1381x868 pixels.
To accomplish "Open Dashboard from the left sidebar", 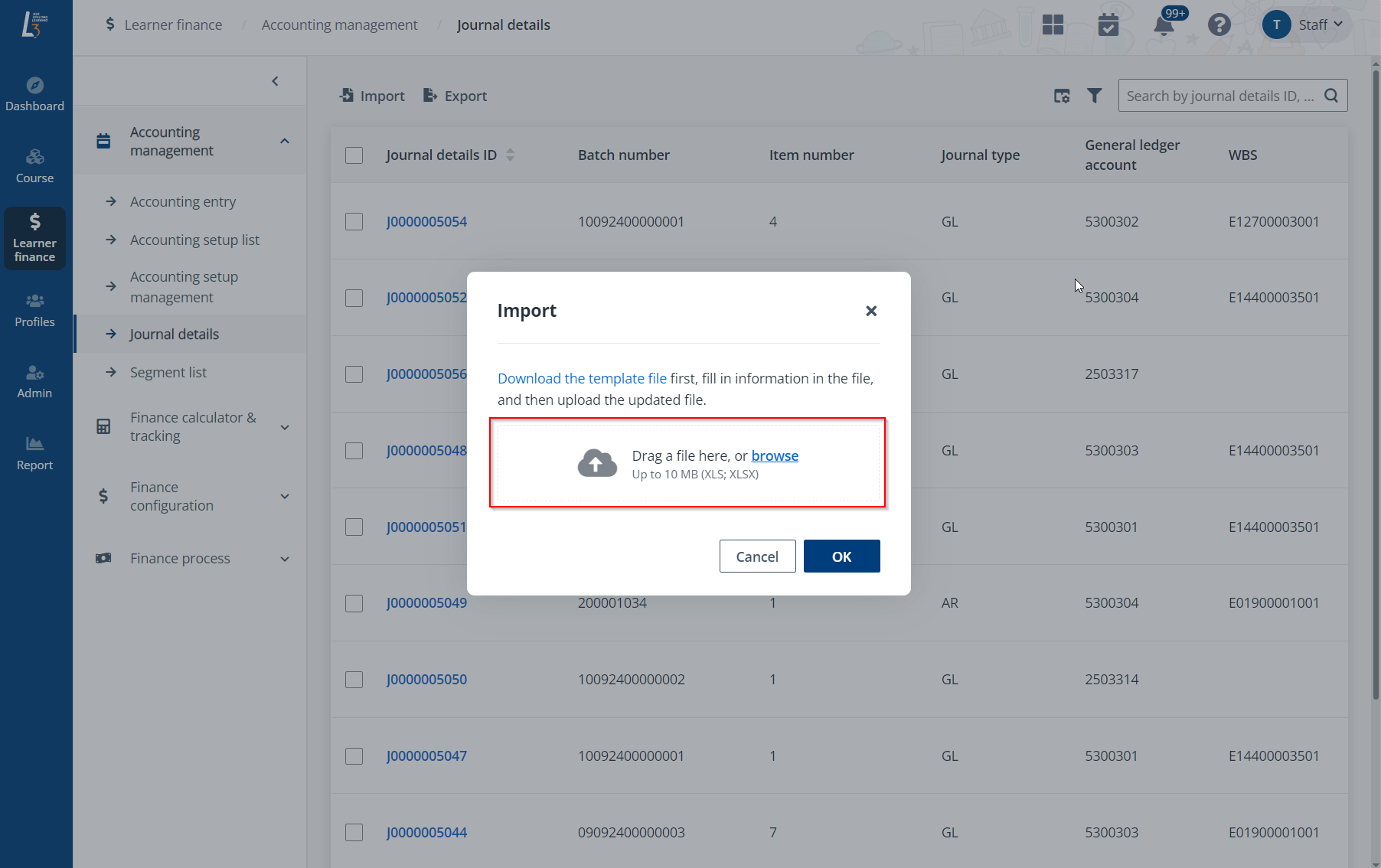I will pyautogui.click(x=35, y=94).
